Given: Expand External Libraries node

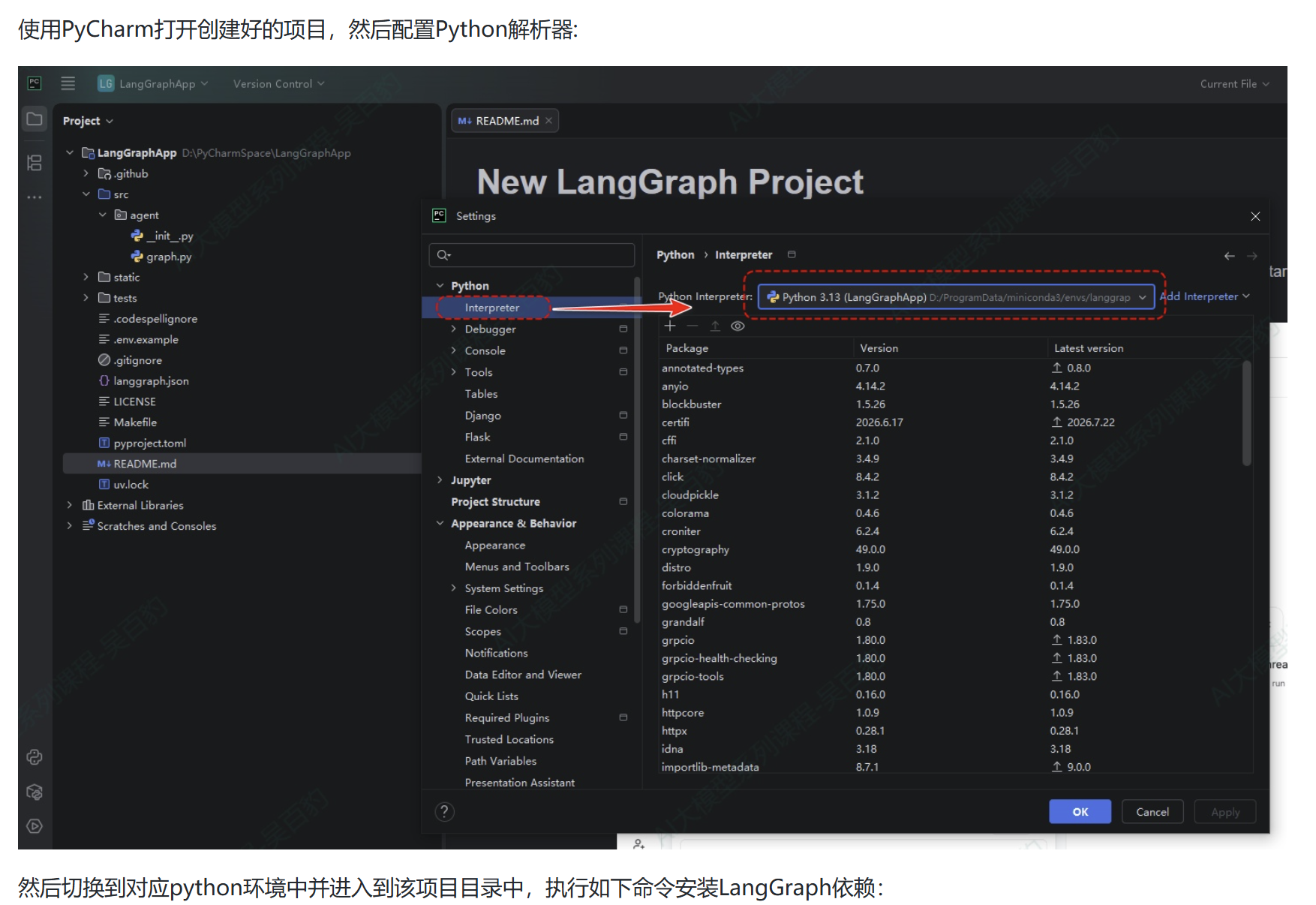Looking at the screenshot, I should [69, 505].
